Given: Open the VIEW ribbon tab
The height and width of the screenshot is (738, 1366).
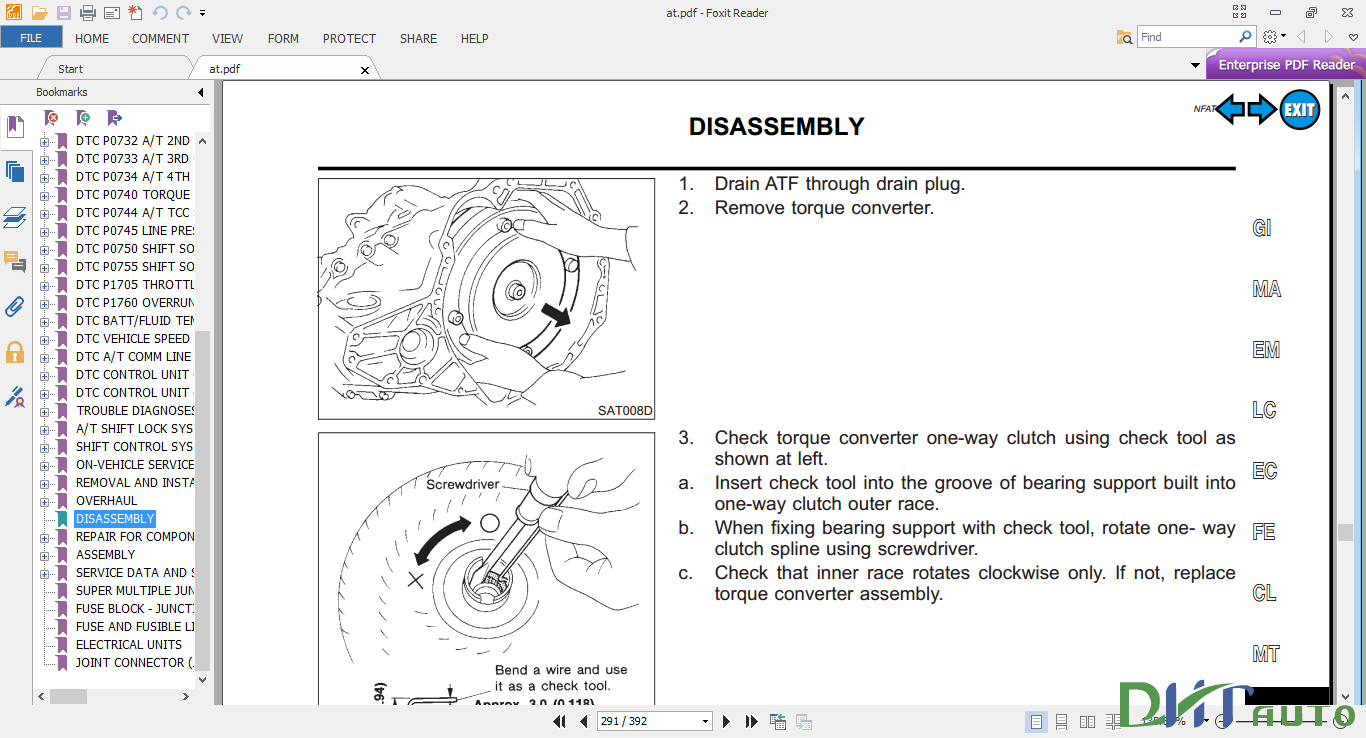Looking at the screenshot, I should 228,38.
